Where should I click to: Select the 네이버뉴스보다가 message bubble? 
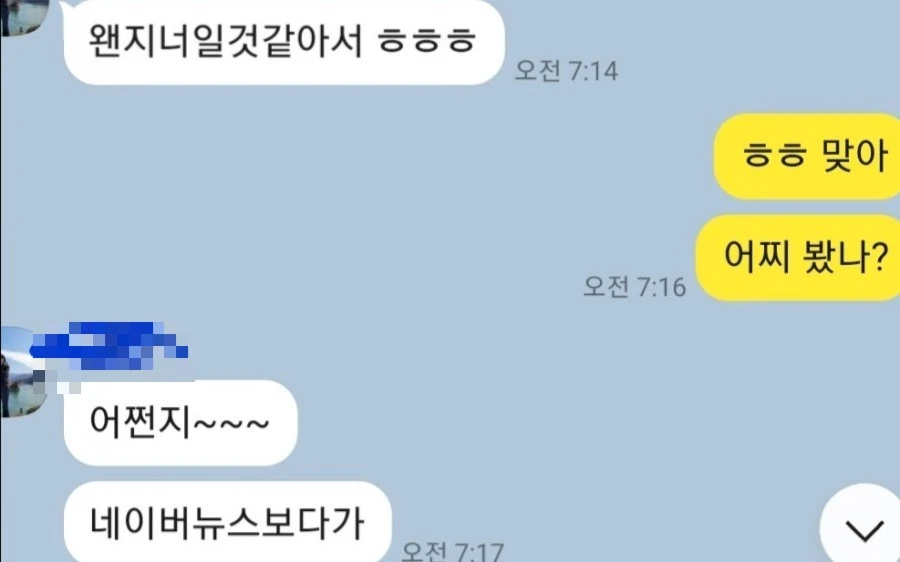(227, 522)
